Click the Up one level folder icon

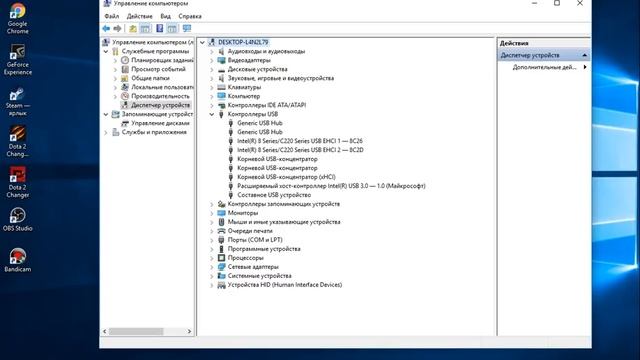[133, 28]
